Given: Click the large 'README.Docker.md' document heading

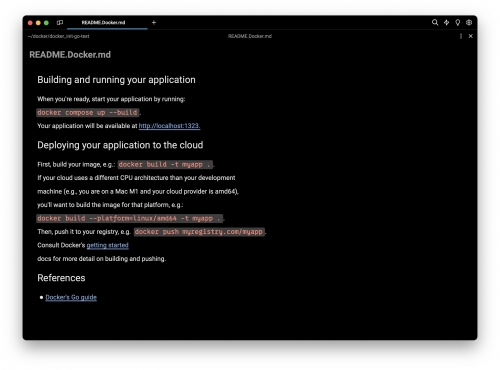Looking at the screenshot, I should 70,55.
